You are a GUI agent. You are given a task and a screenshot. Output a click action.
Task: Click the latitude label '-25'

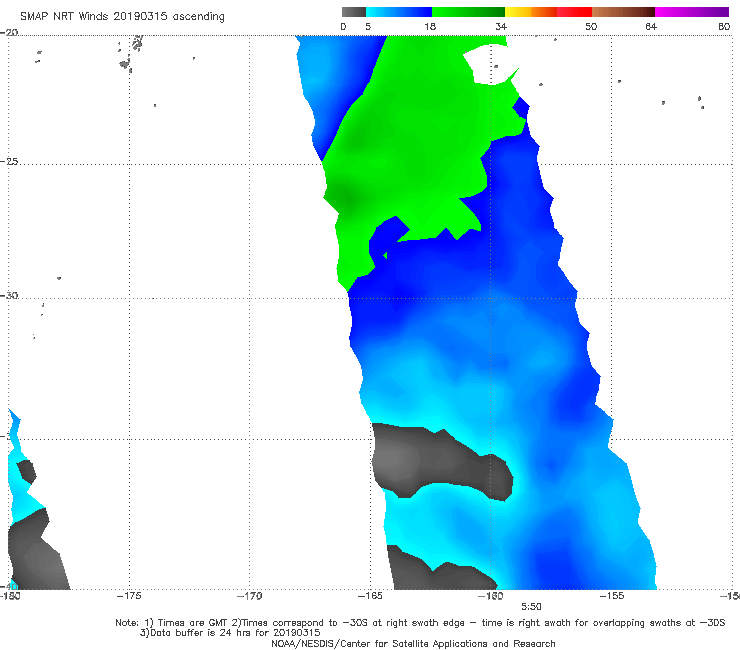click(x=9, y=161)
